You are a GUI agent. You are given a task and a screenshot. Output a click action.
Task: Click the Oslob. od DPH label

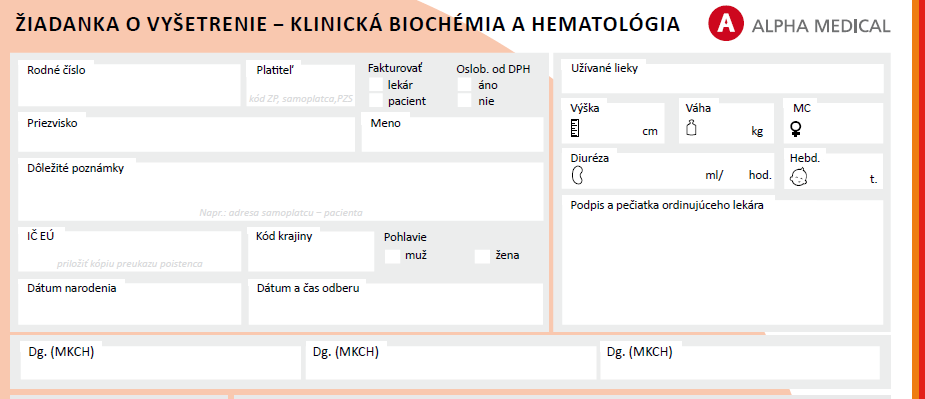pos(493,69)
